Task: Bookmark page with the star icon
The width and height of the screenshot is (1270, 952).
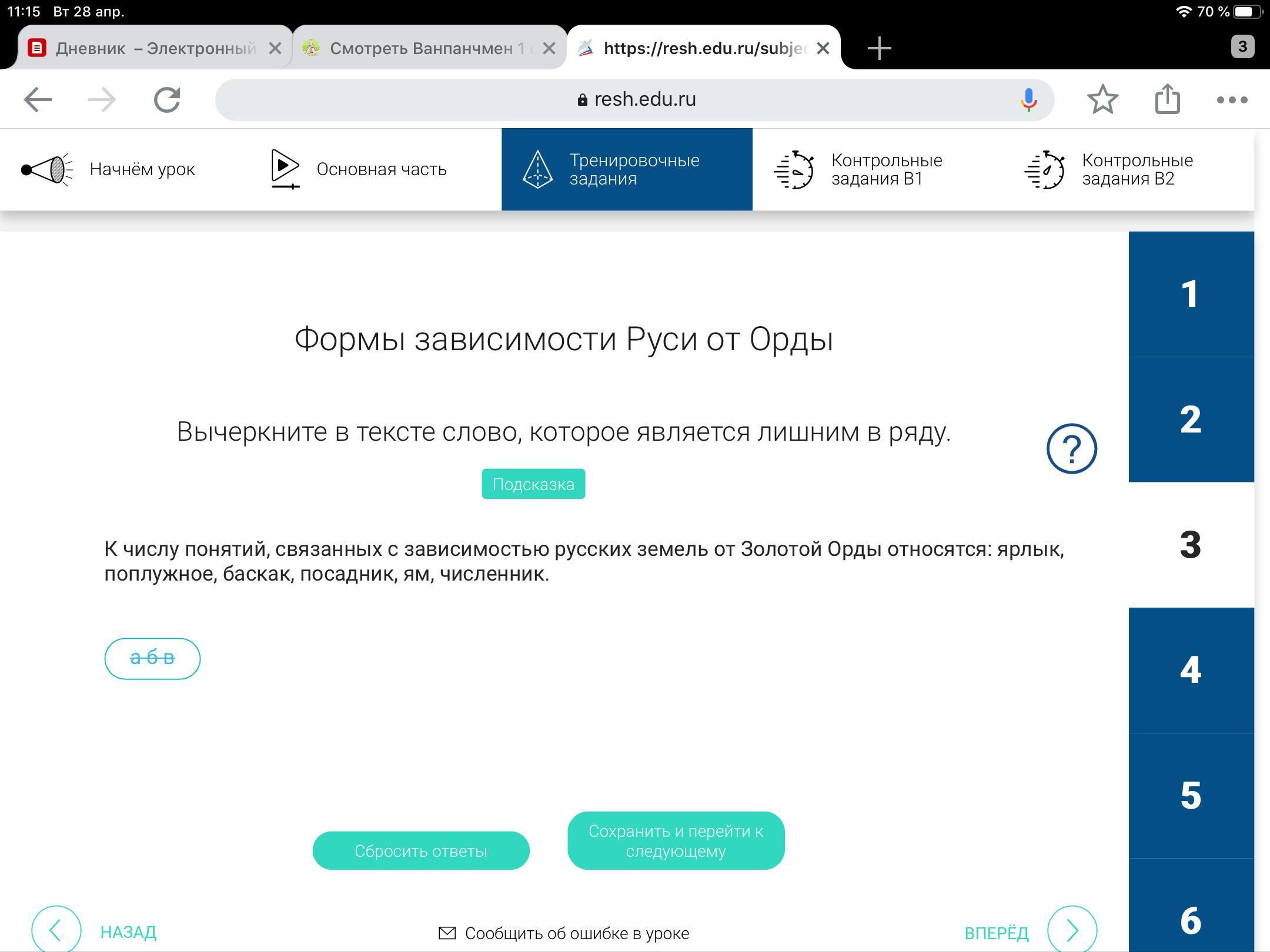Action: coord(1102,99)
